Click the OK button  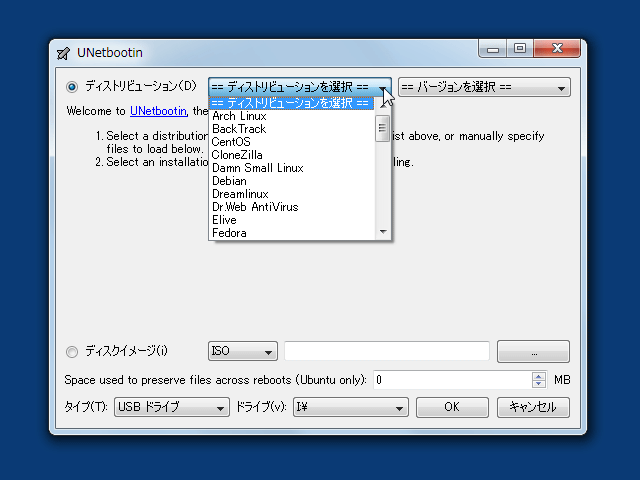[x=452, y=407]
